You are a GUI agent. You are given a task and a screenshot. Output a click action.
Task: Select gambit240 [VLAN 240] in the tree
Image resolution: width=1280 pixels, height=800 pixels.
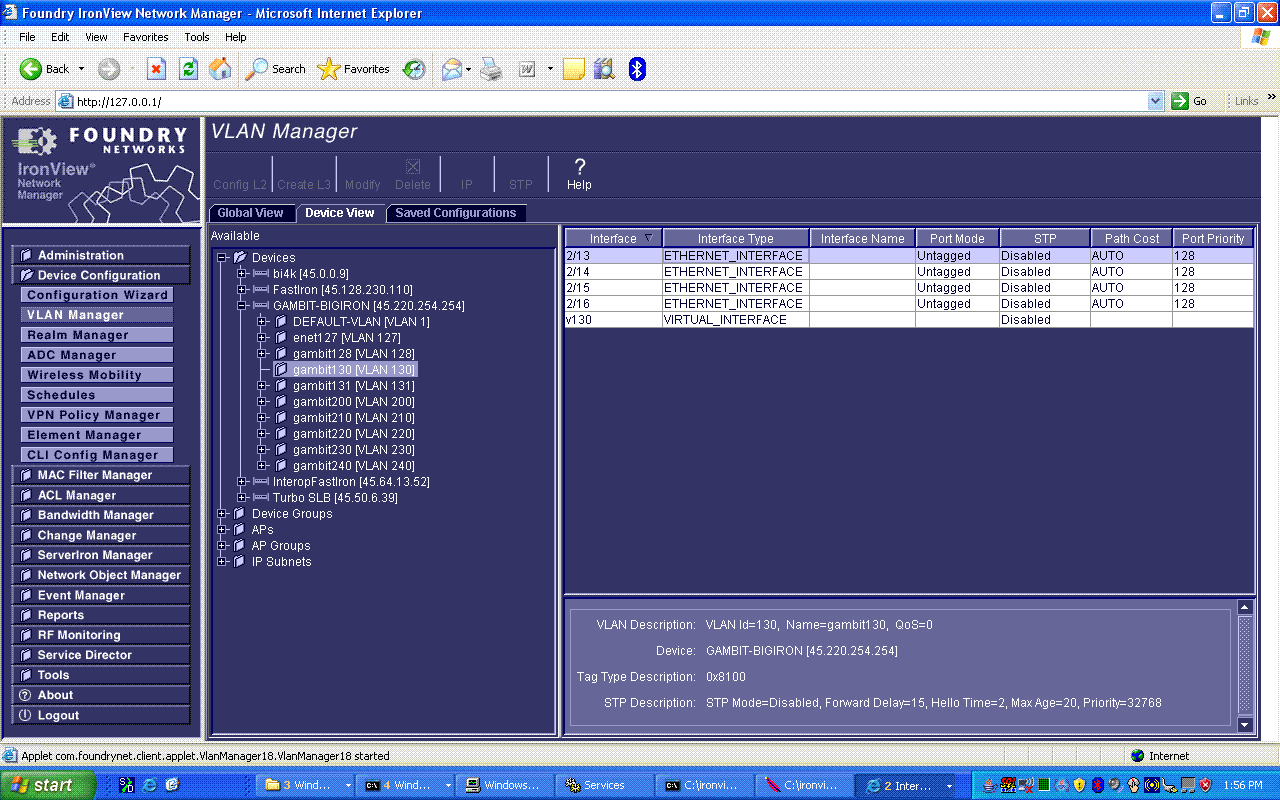click(x=354, y=466)
